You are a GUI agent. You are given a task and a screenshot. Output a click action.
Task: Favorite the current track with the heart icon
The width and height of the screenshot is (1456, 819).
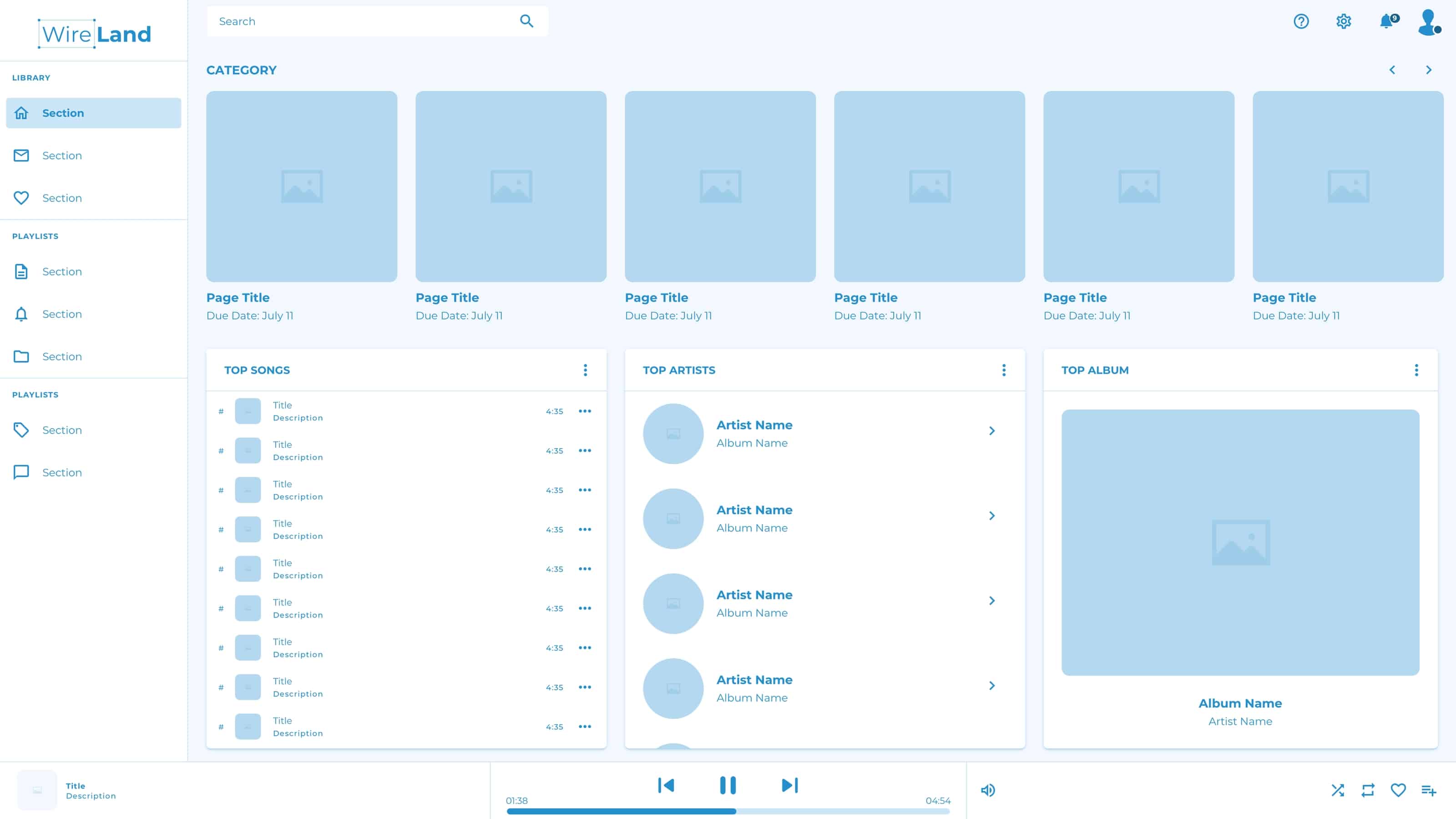(1398, 789)
